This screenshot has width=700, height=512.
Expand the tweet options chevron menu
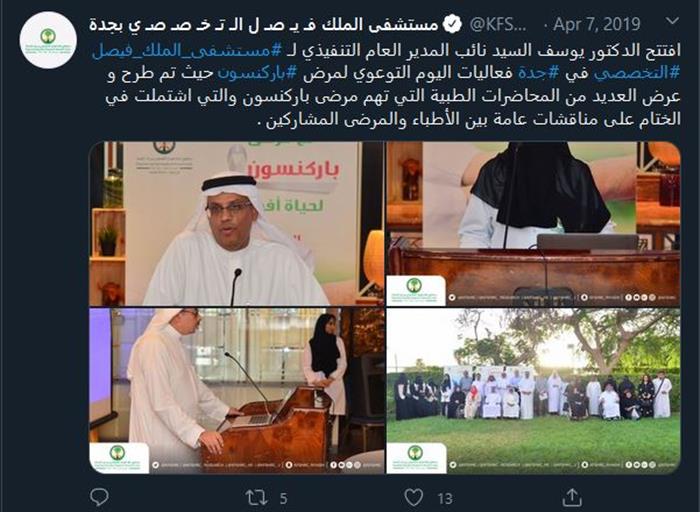click(x=672, y=21)
